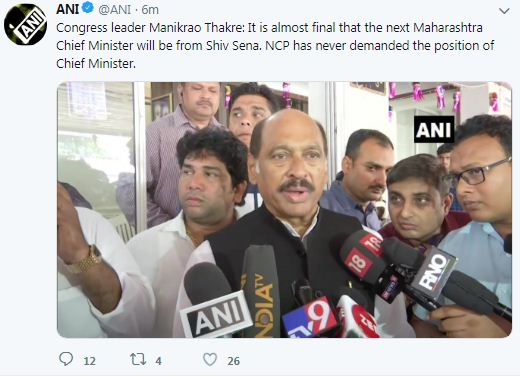The image size is (520, 381).
Task: Open the @ANI handle link
Action: (115, 10)
